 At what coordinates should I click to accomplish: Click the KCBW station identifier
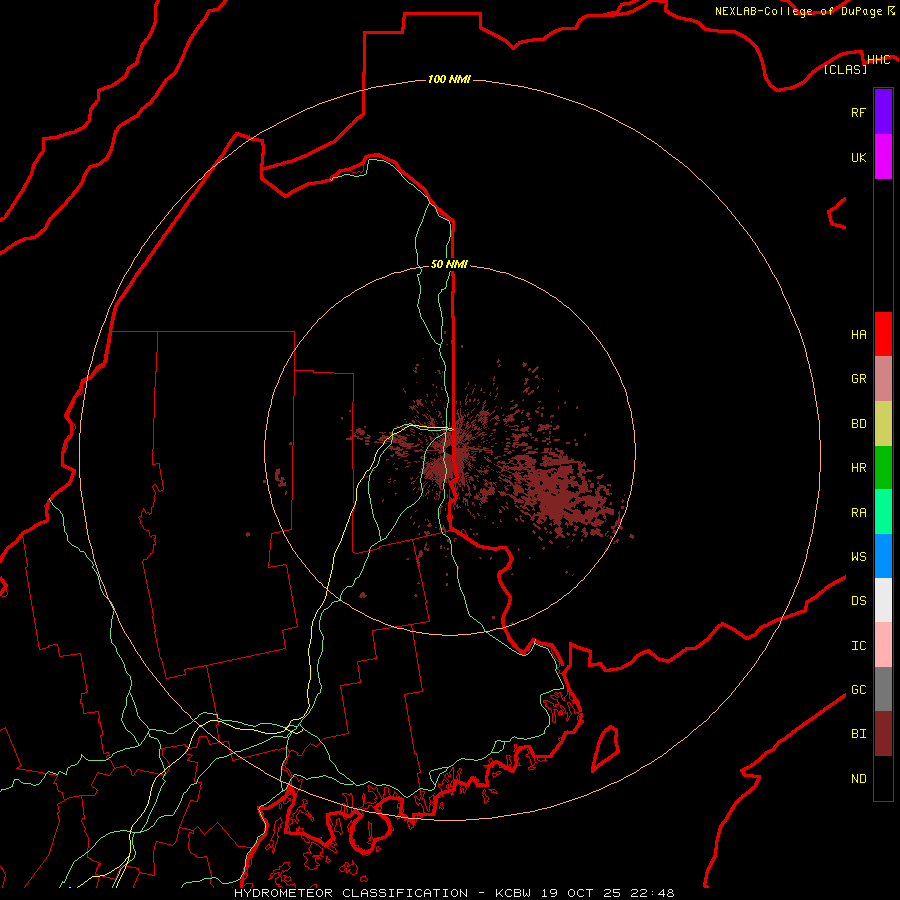tap(513, 893)
